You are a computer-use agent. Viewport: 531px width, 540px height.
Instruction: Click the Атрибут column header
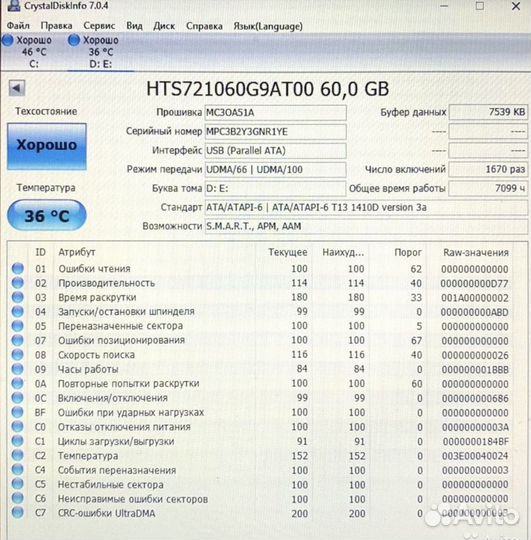pos(76,252)
